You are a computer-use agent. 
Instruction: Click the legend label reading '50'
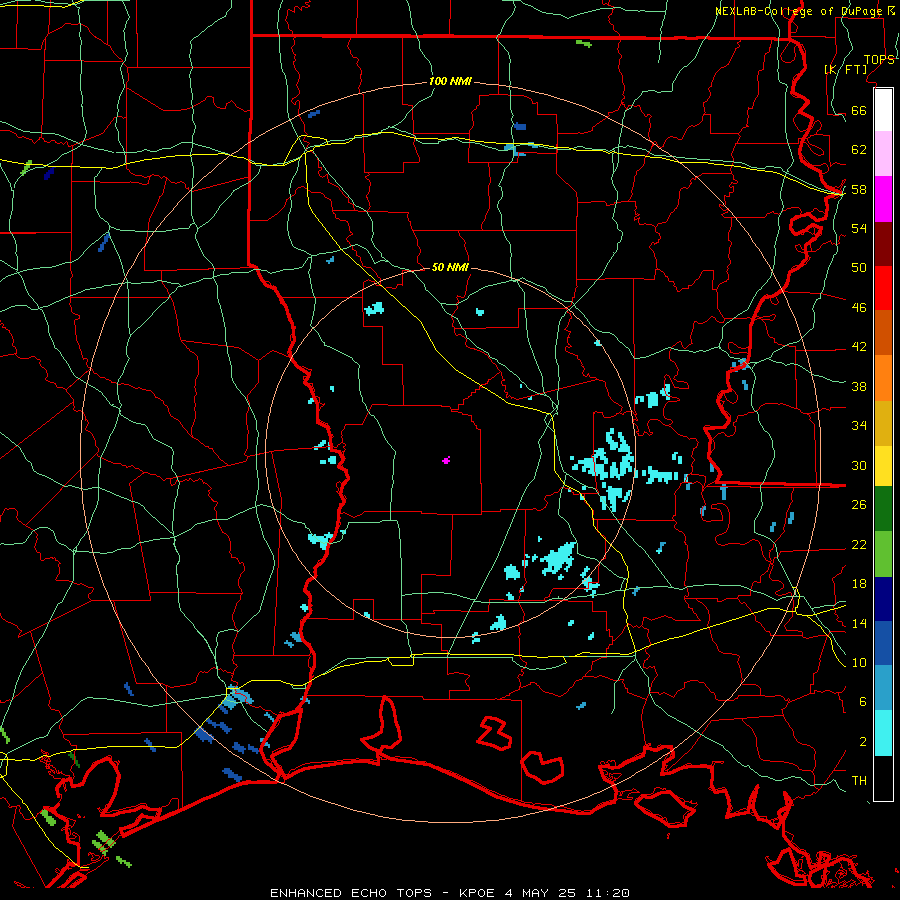click(859, 267)
